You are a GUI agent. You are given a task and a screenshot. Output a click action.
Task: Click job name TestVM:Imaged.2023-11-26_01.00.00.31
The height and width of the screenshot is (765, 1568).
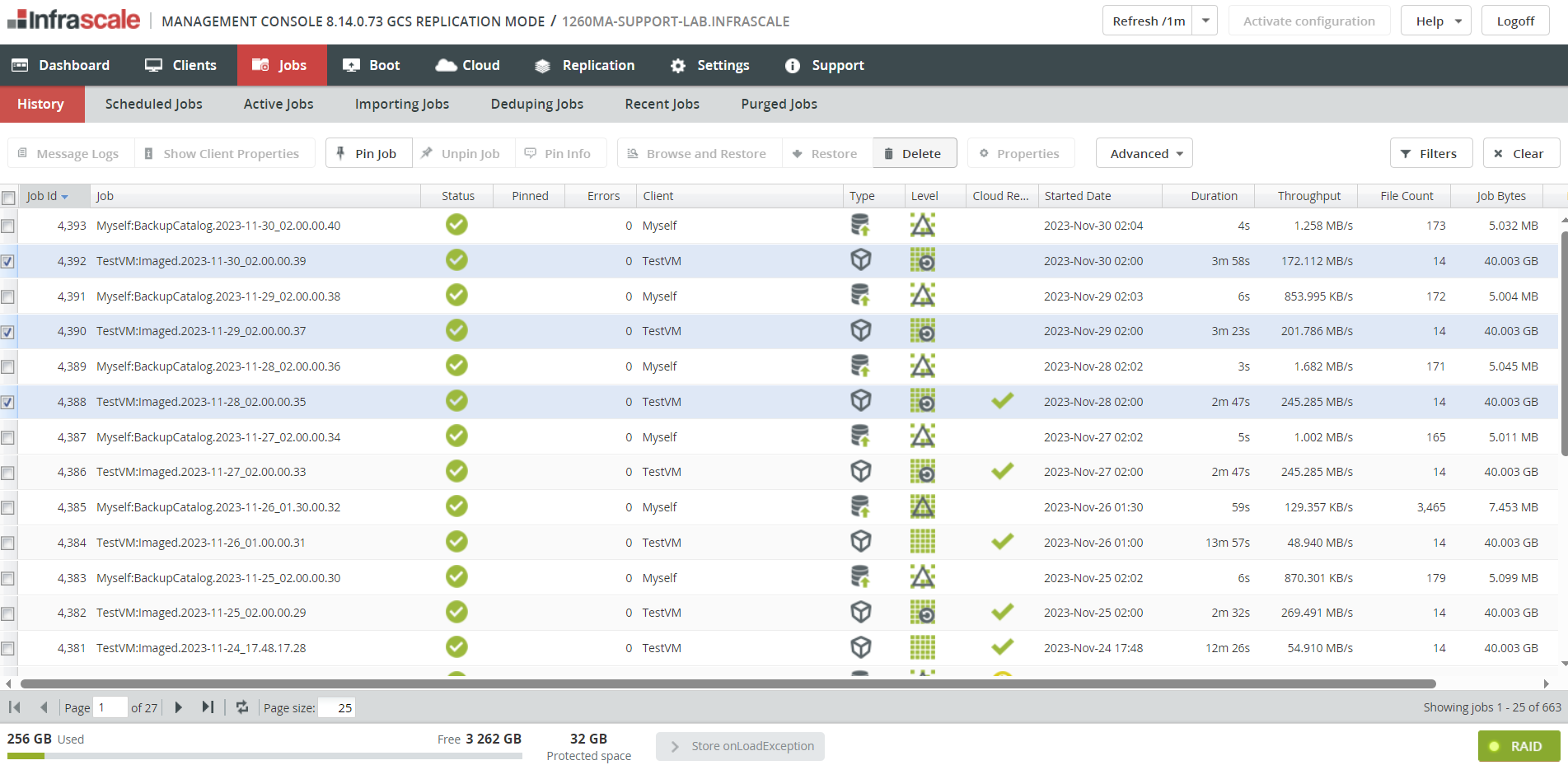pyautogui.click(x=201, y=543)
